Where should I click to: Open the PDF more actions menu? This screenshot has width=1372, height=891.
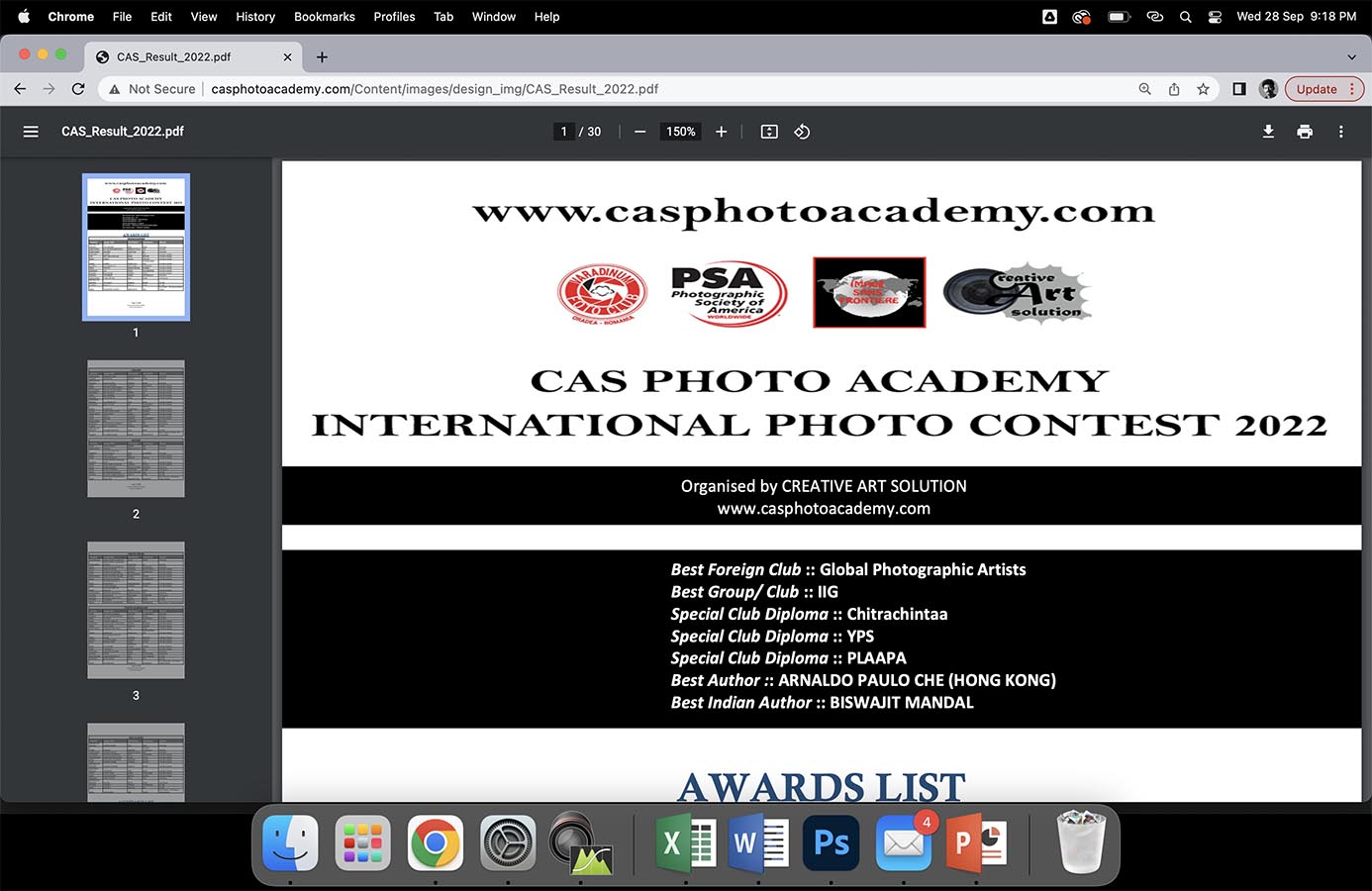[x=1341, y=132]
